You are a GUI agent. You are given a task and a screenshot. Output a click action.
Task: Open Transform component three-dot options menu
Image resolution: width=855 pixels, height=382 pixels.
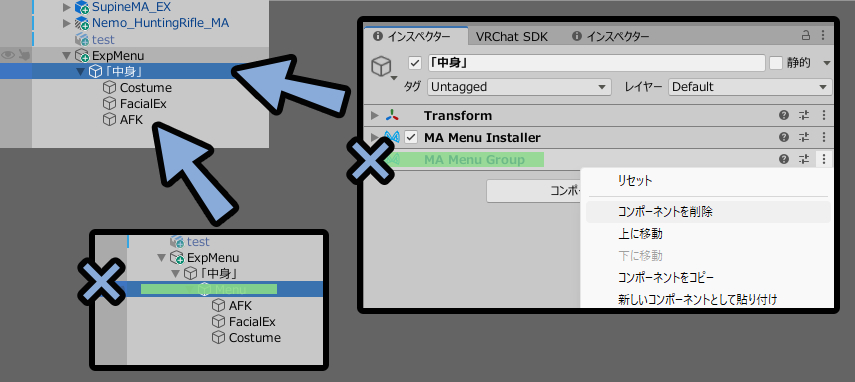coord(824,116)
